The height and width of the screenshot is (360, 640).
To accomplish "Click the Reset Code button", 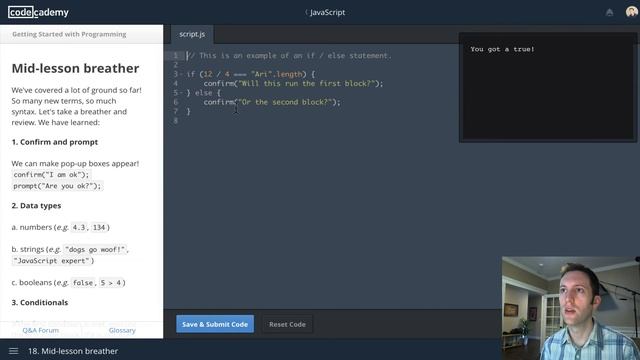I will [x=287, y=324].
